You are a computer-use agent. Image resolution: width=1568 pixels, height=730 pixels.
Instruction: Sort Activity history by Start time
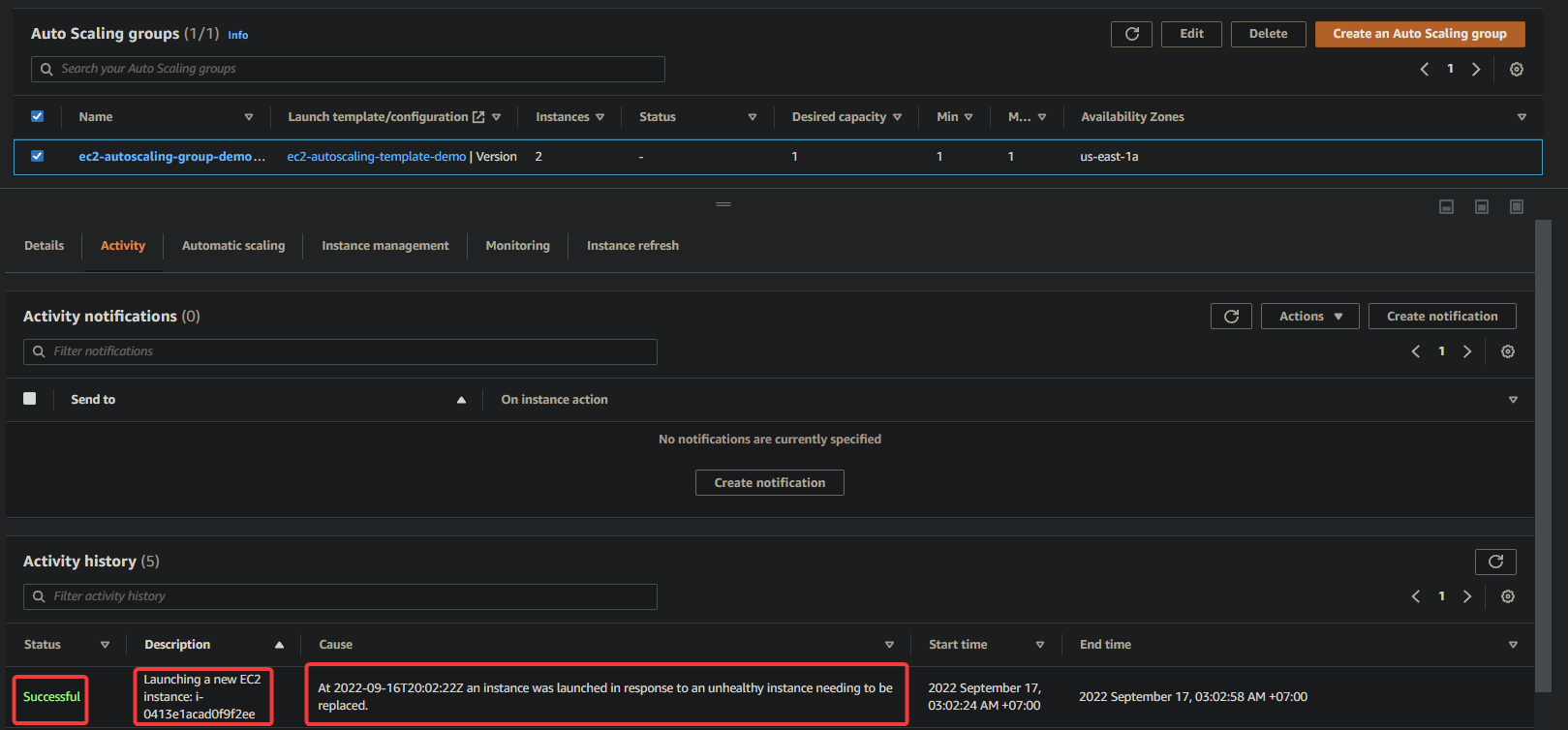coord(1040,645)
